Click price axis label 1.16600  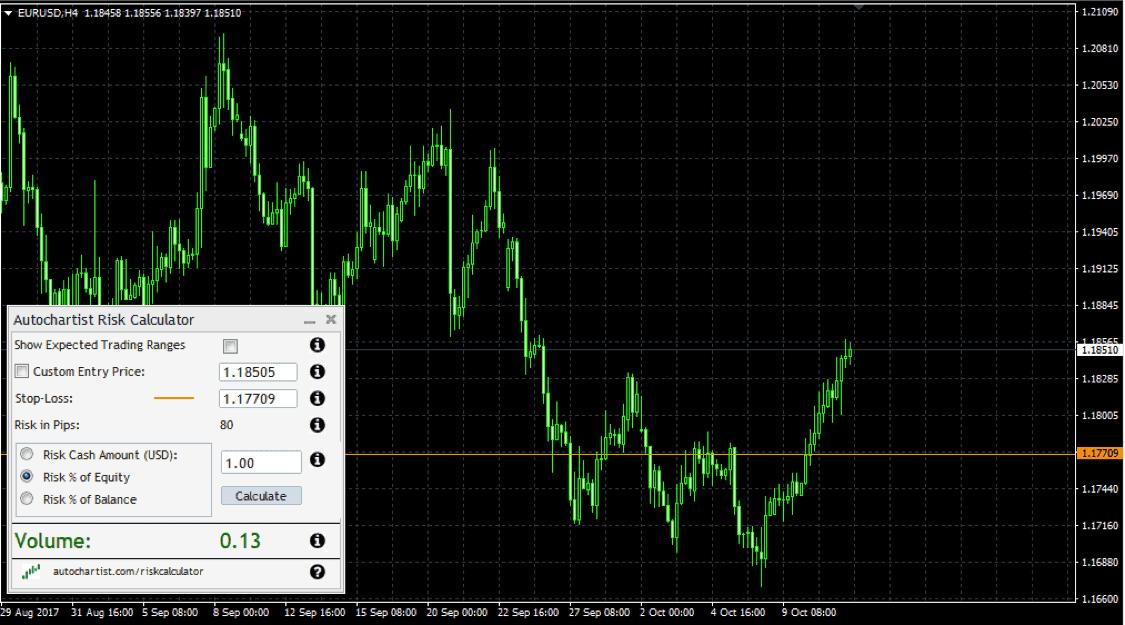pyautogui.click(x=1100, y=598)
